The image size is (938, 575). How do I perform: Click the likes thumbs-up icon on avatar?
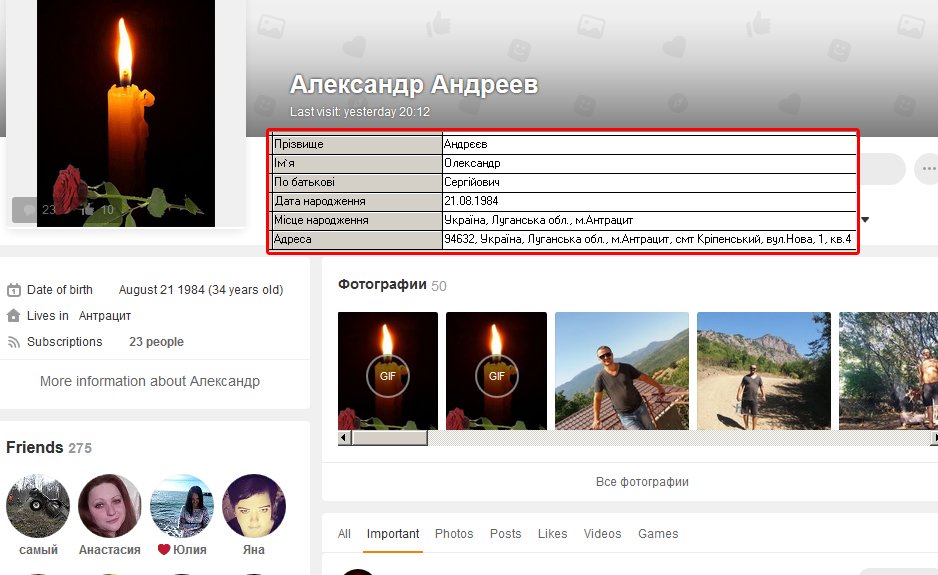pos(87,209)
